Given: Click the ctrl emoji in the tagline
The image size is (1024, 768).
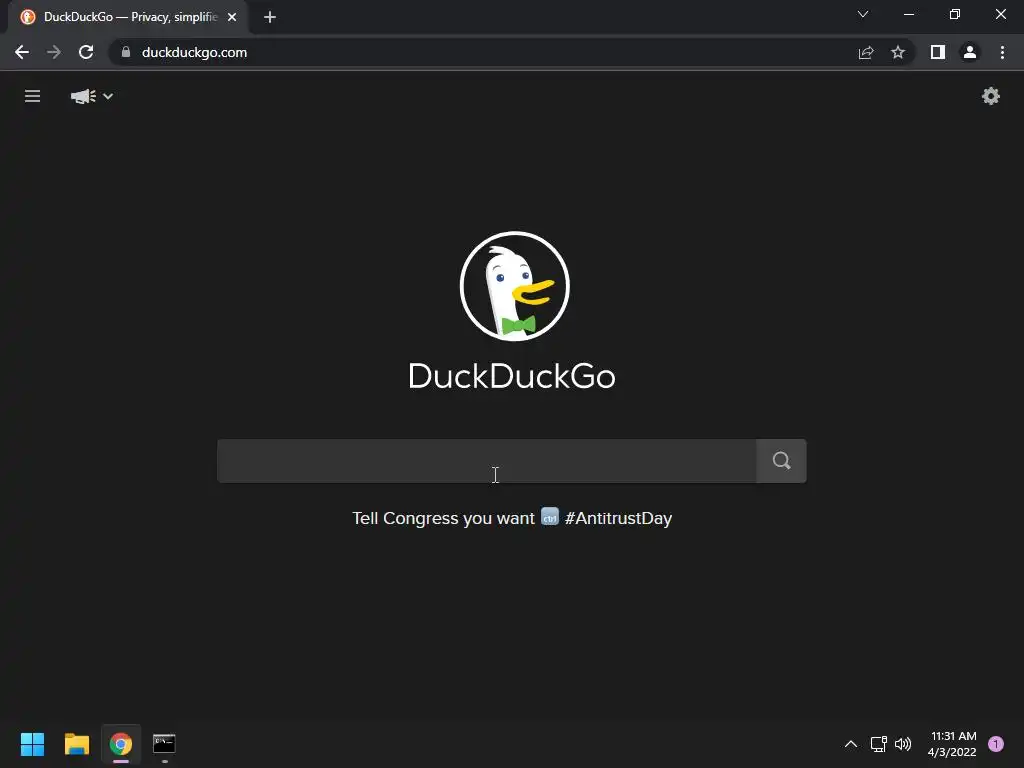Looking at the screenshot, I should (x=550, y=517).
